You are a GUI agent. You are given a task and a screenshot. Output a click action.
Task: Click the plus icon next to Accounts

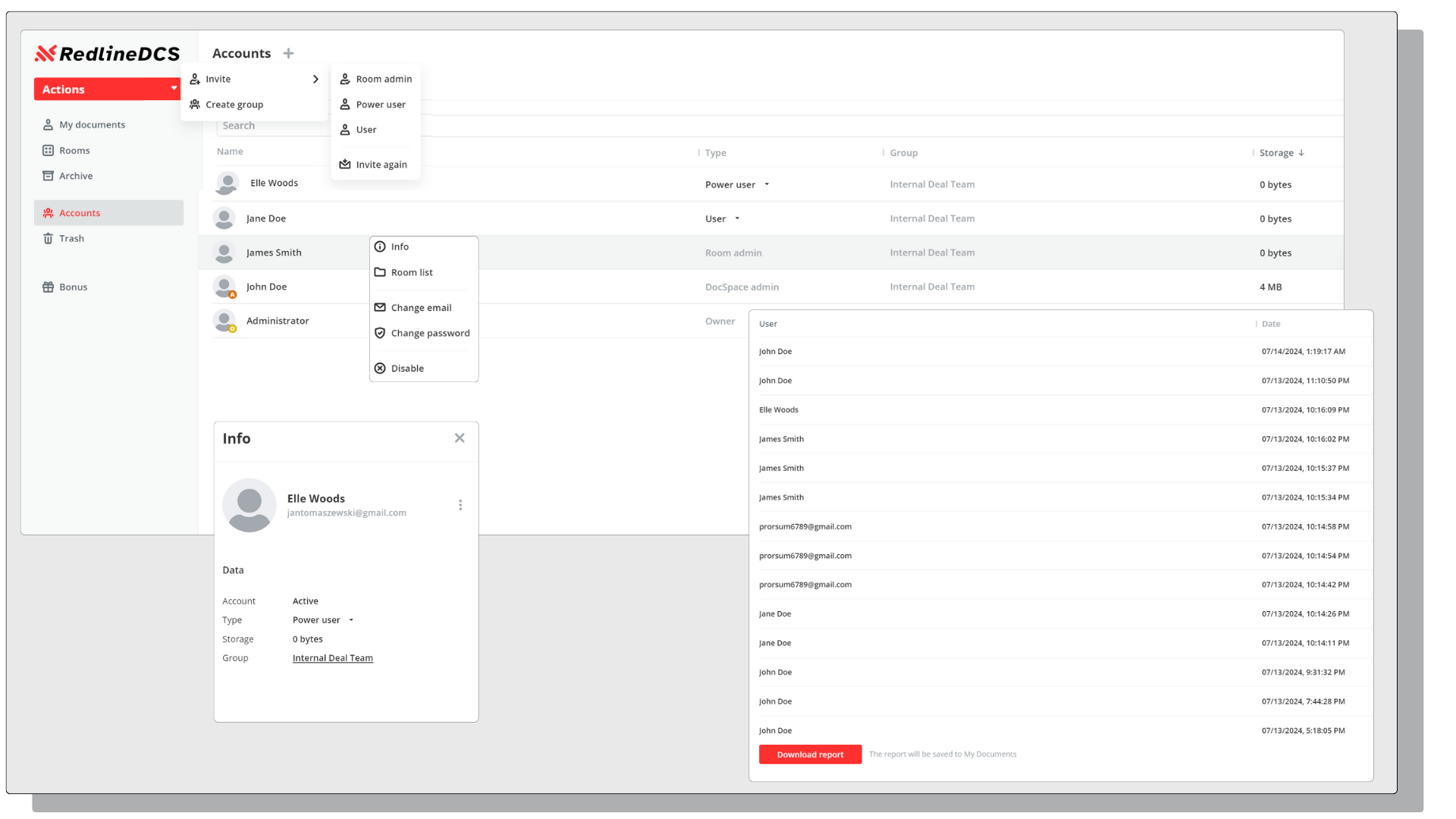coord(288,53)
